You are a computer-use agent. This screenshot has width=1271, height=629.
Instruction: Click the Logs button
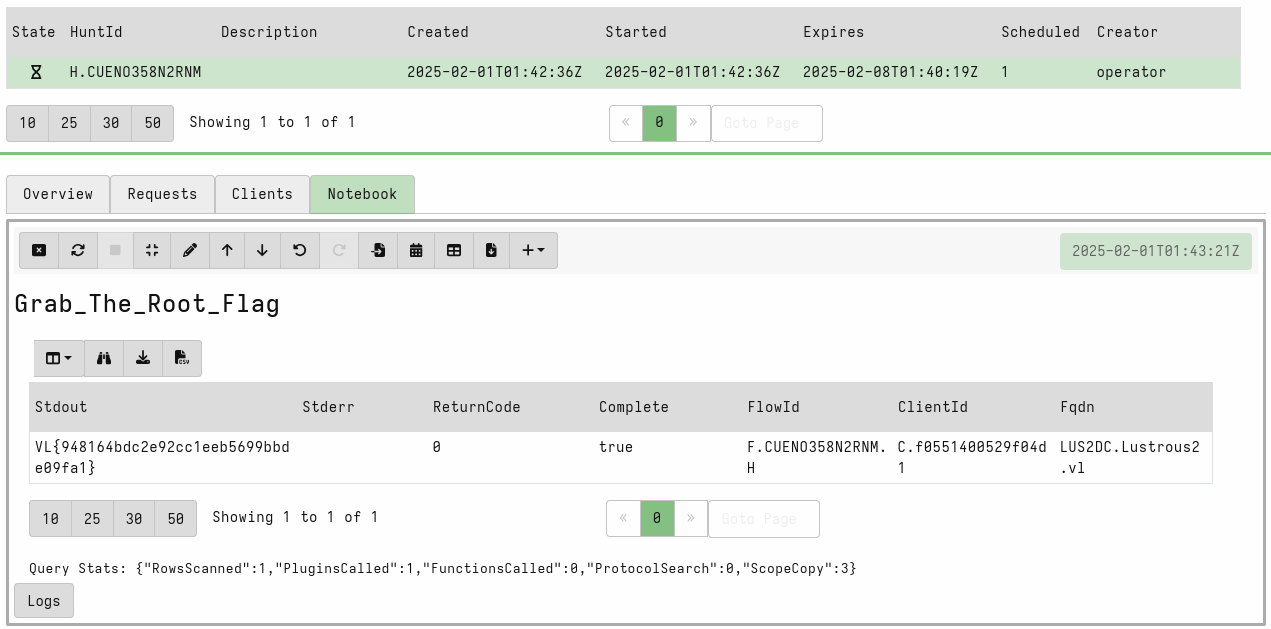point(44,601)
